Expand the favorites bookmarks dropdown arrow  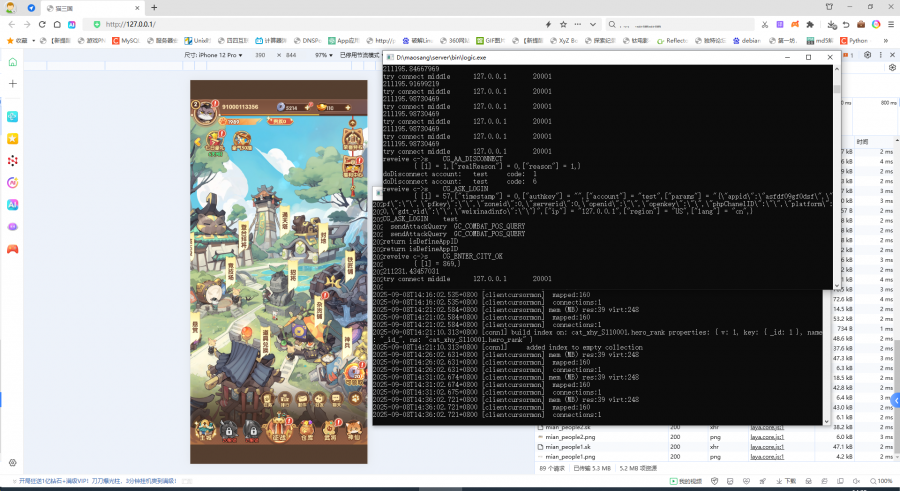tap(33, 41)
